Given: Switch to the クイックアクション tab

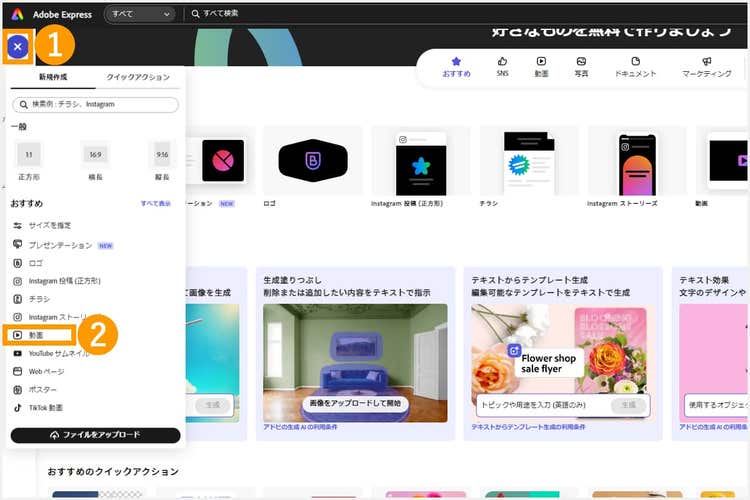Looking at the screenshot, I should coord(138,77).
